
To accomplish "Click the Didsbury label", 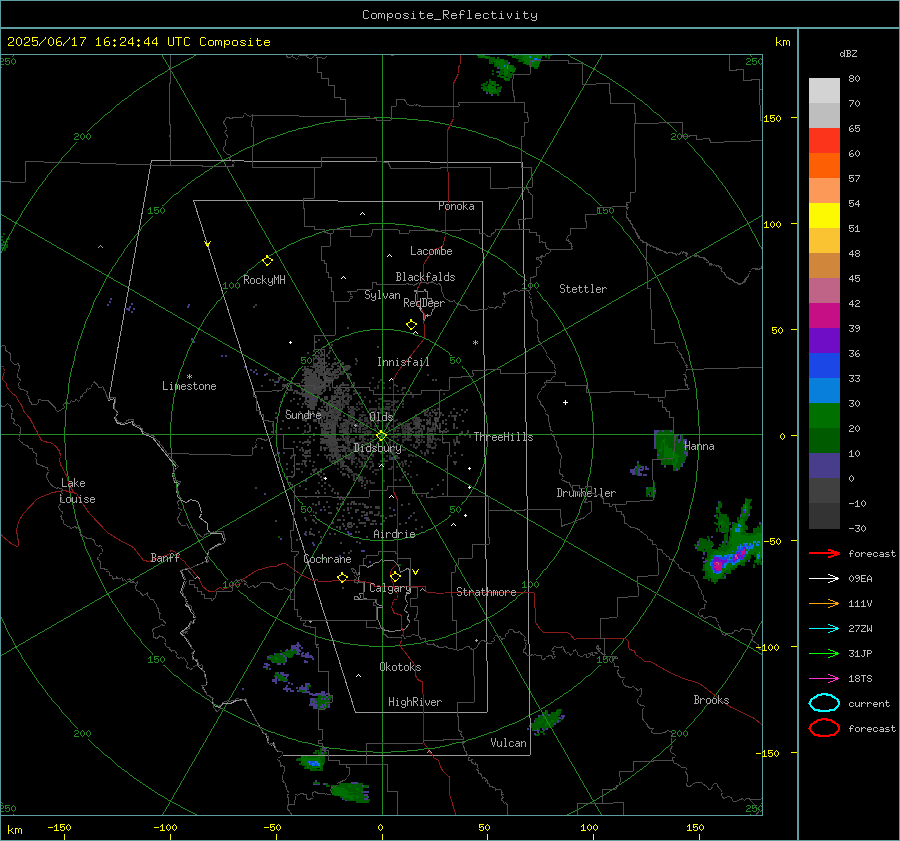I will [x=377, y=448].
